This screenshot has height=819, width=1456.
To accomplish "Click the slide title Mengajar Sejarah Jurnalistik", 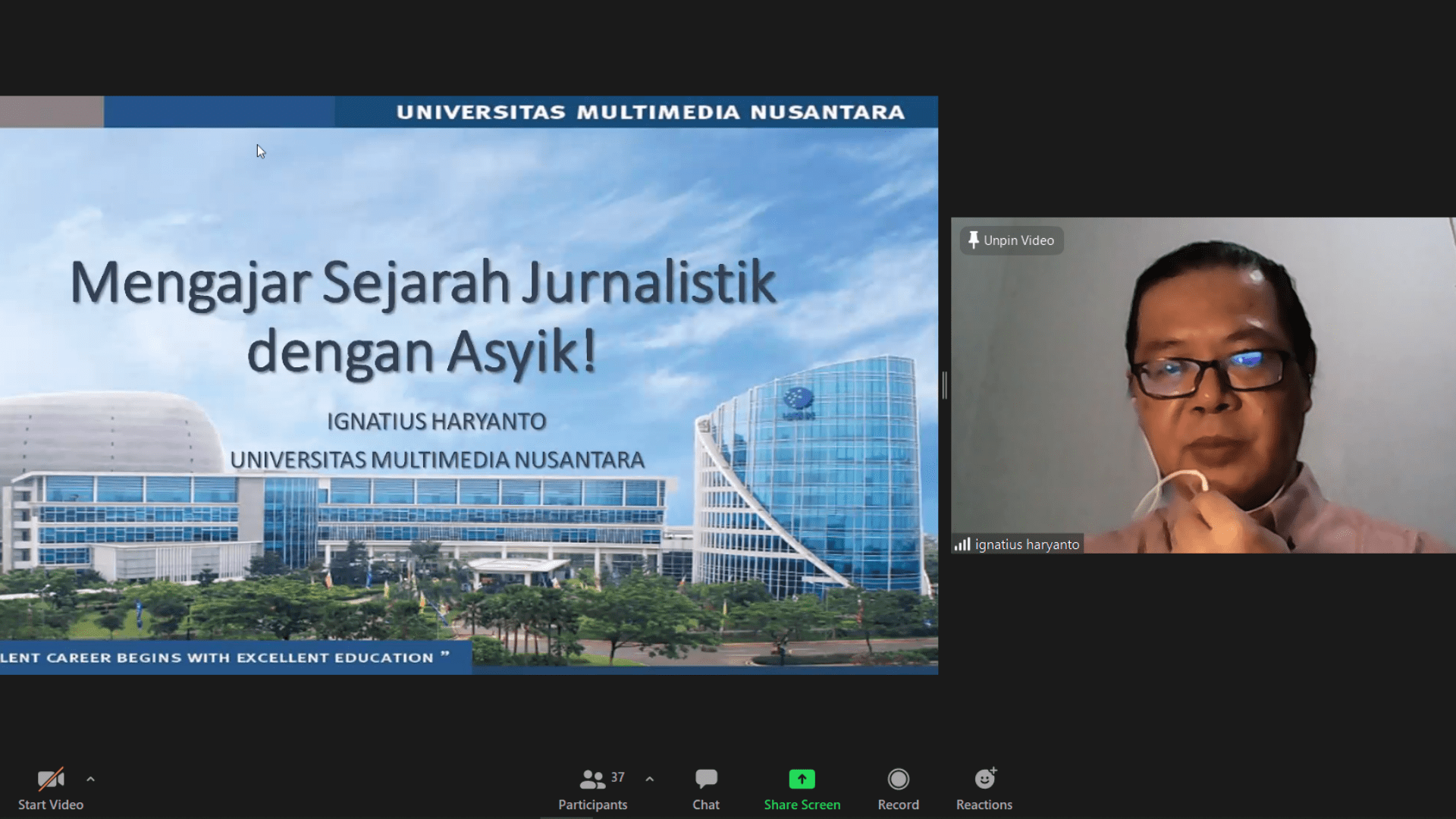I will pos(422,283).
